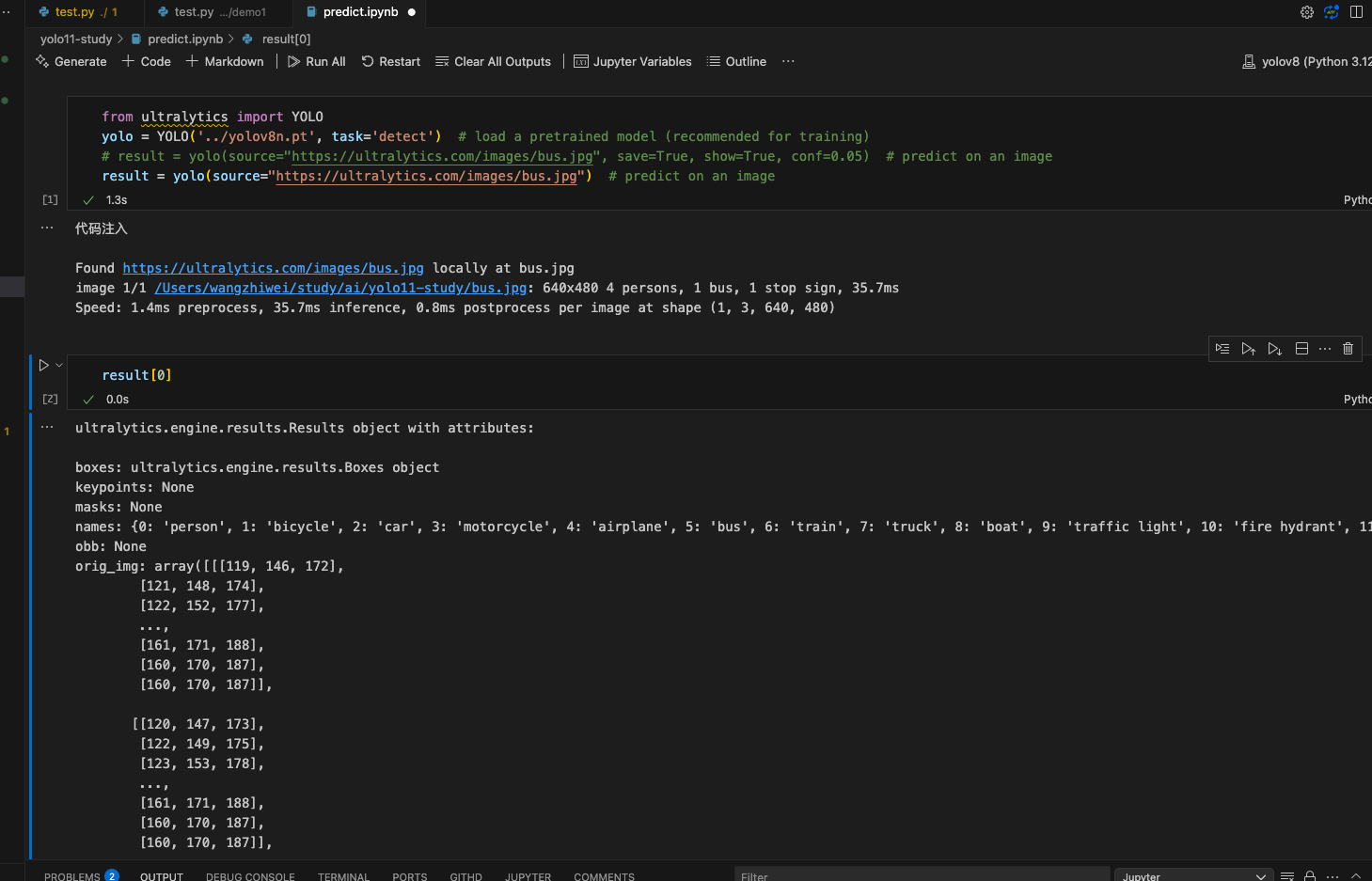
Task: Run the result[0] cell
Action: click(43, 365)
